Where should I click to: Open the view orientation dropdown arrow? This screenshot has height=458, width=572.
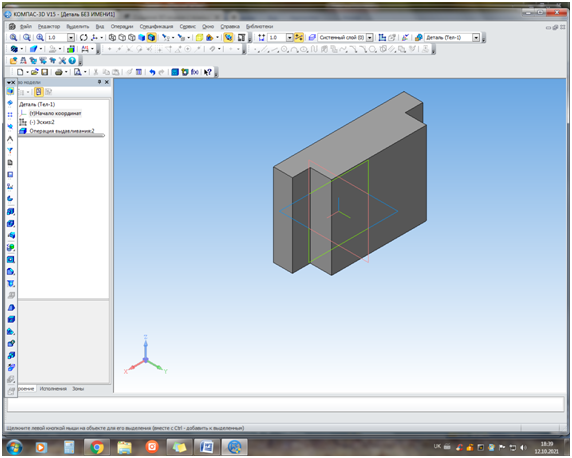point(101,37)
